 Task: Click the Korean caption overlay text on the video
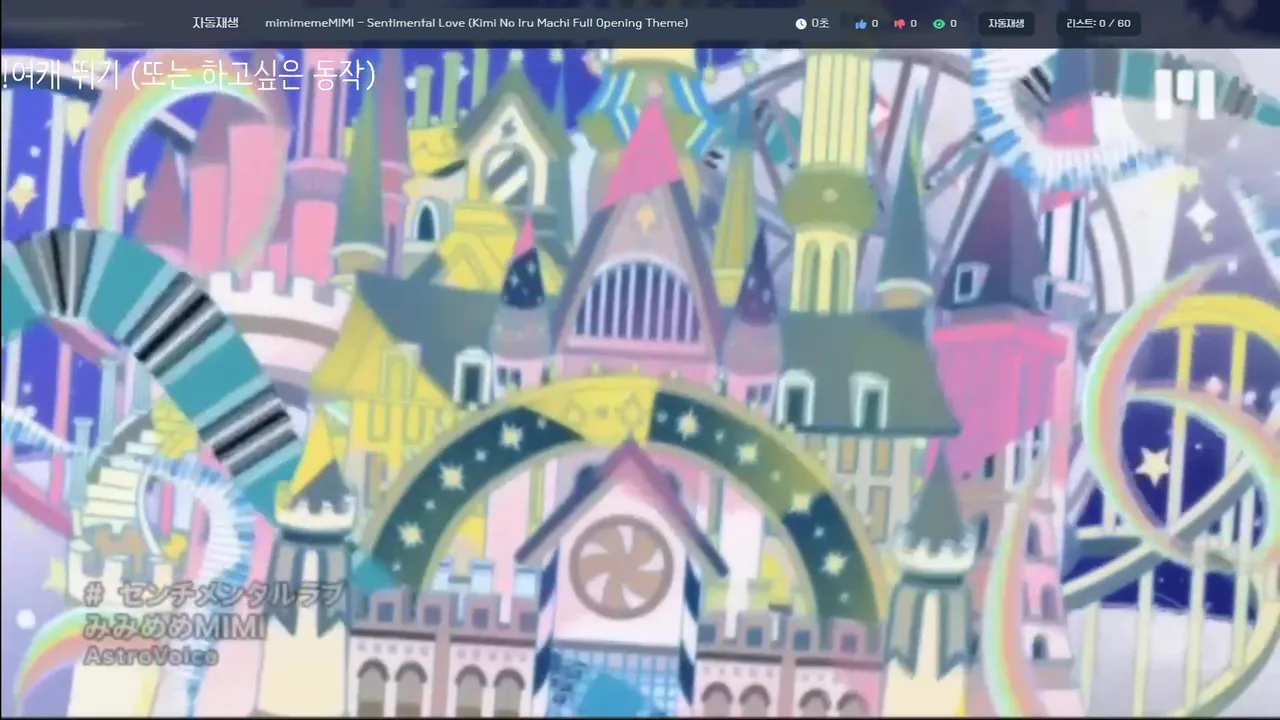tap(189, 74)
